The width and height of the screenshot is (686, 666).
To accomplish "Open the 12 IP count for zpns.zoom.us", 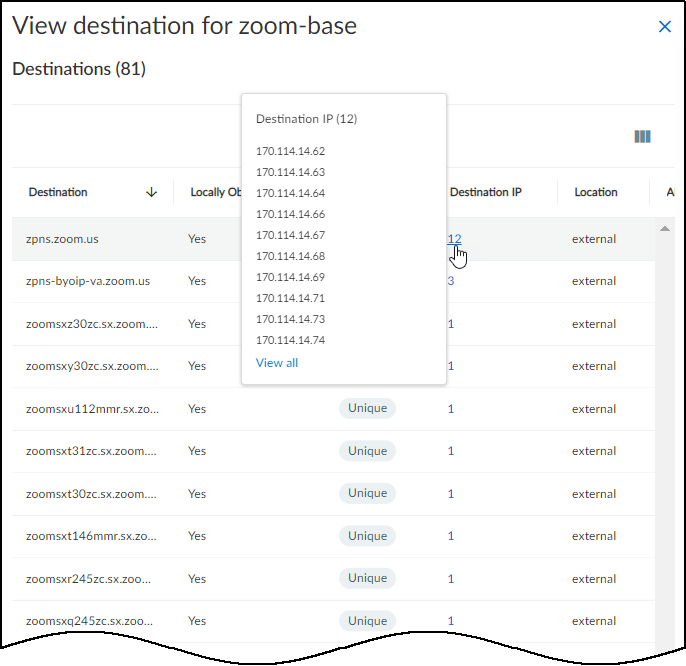I will click(x=454, y=239).
